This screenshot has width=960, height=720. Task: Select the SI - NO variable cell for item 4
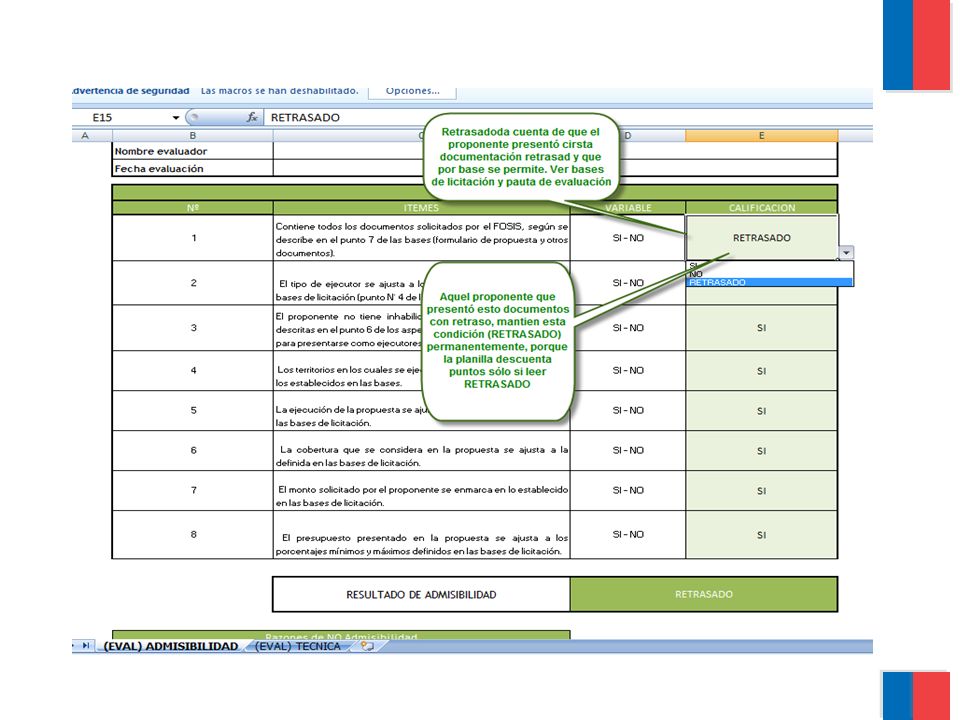pyautogui.click(x=628, y=370)
